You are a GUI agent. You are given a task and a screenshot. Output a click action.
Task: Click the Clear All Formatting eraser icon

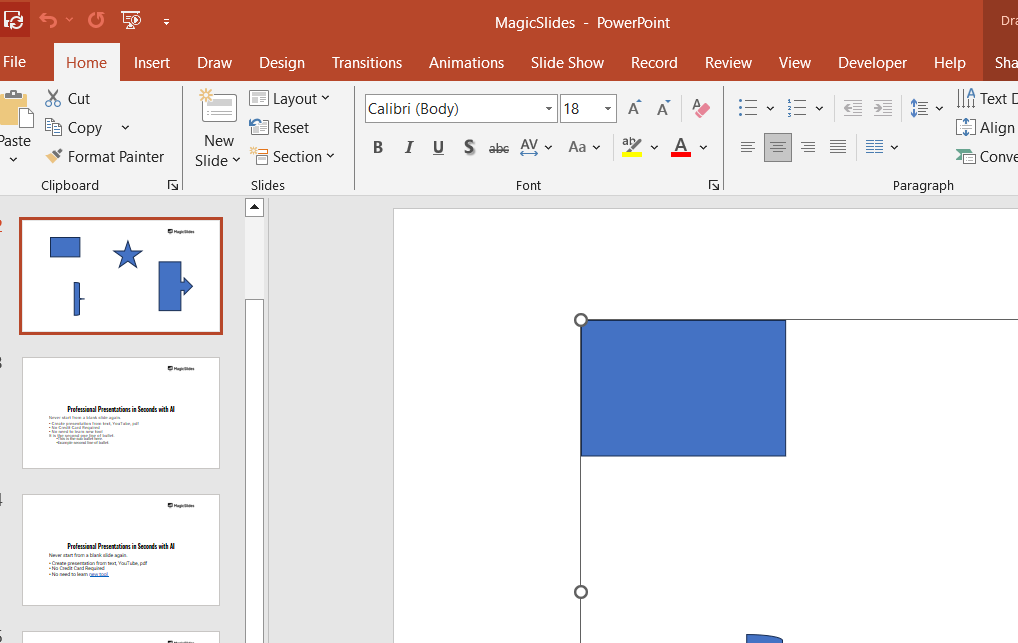701,109
